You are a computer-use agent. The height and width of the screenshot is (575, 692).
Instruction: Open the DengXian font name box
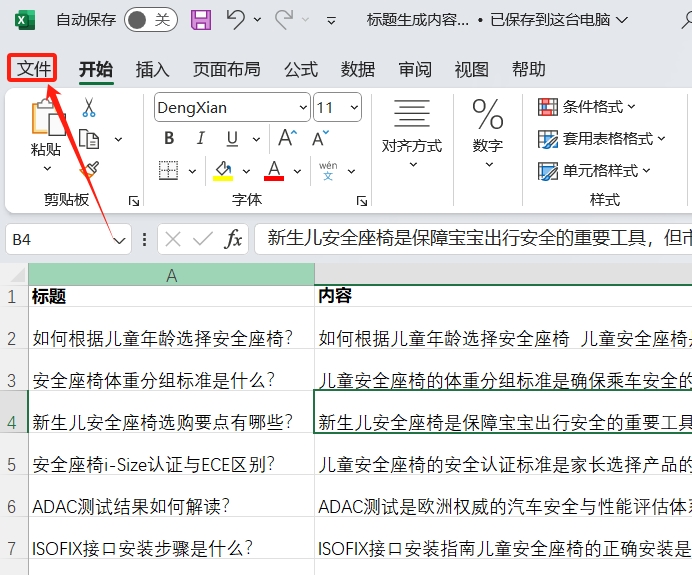(x=232, y=107)
